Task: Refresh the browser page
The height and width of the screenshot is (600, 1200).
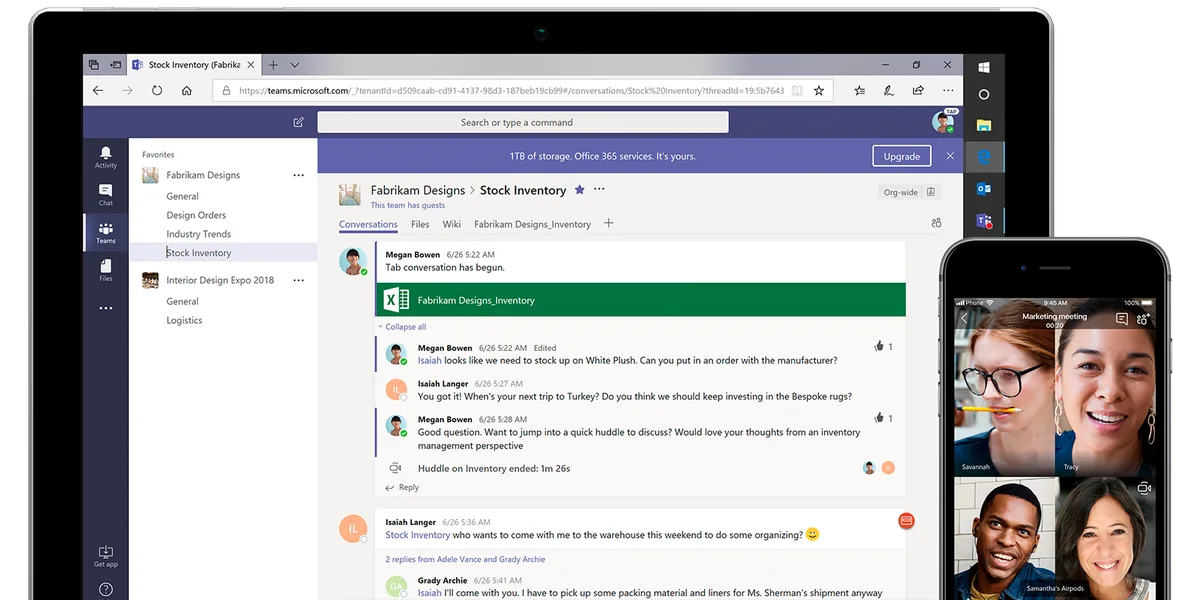Action: tap(157, 90)
